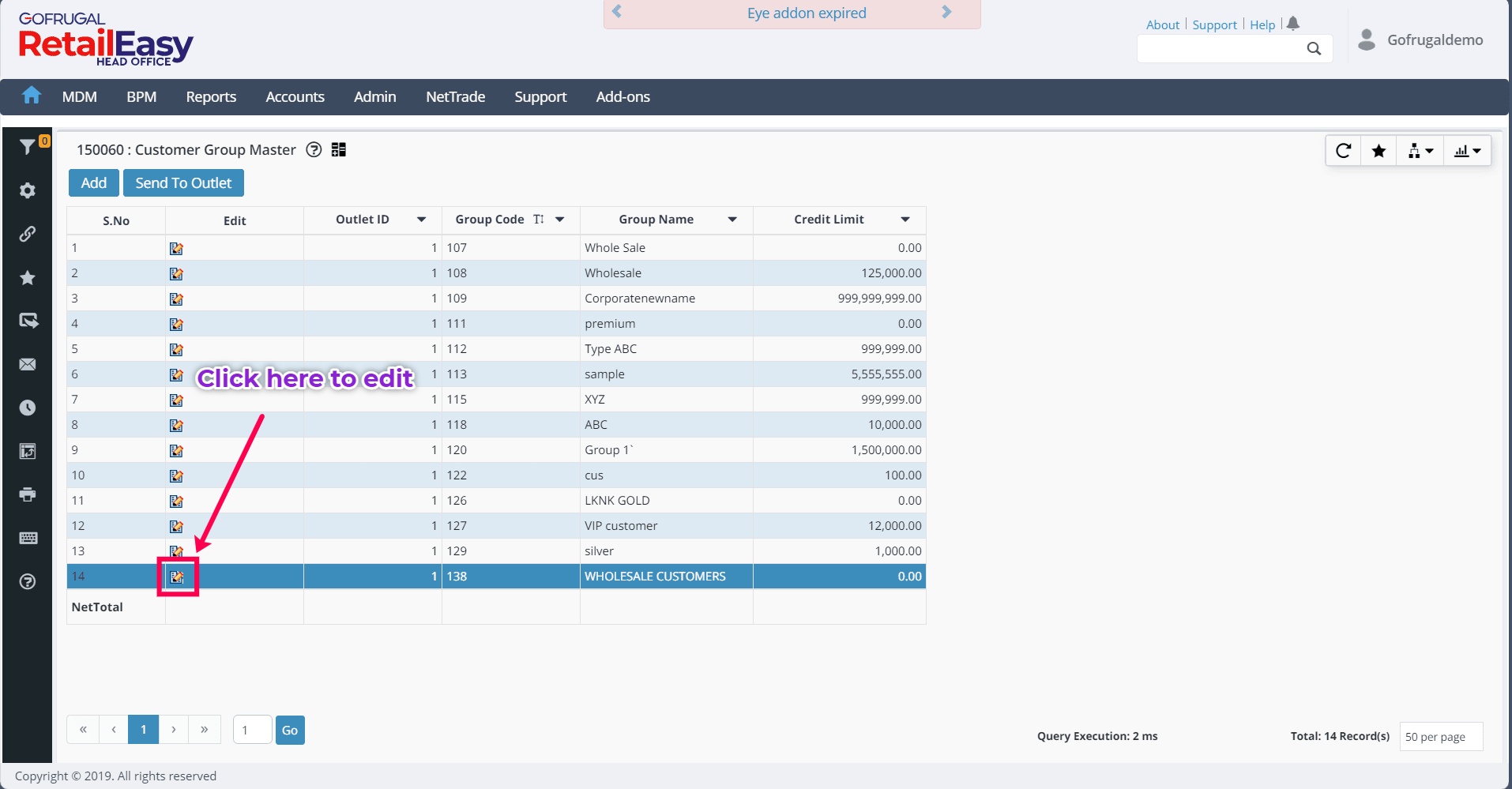Screen dimensions: 1512x789
Task: Go to last page of results
Action: click(x=205, y=729)
